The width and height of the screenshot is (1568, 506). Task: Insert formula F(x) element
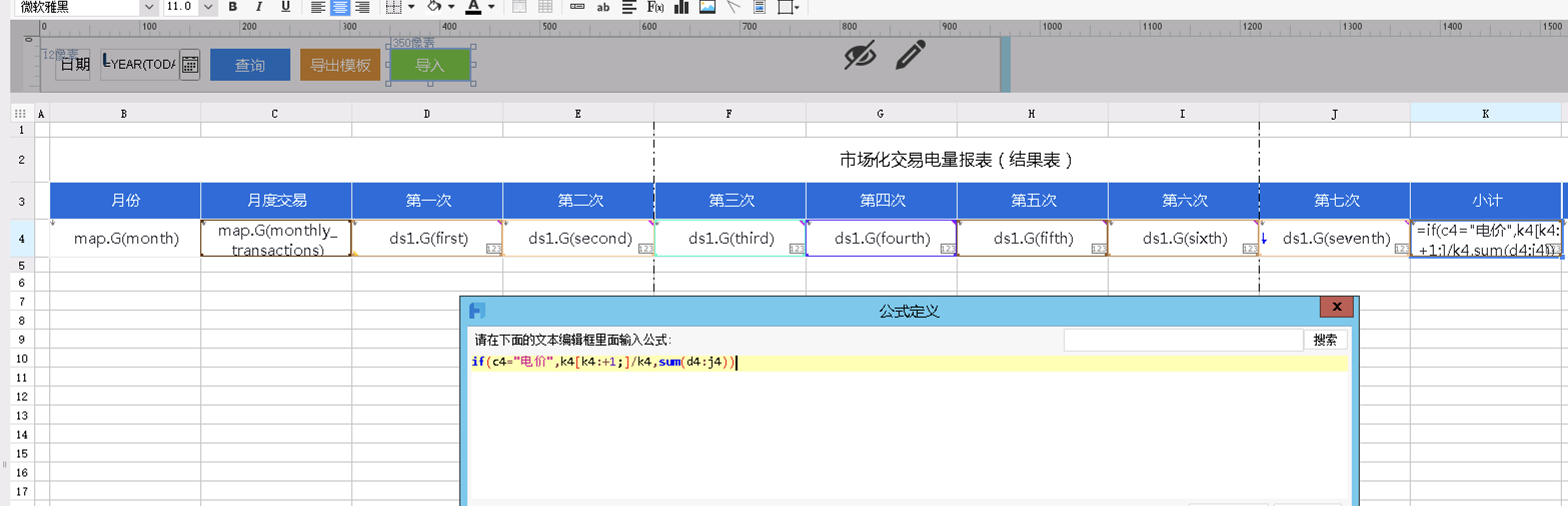pos(655,6)
